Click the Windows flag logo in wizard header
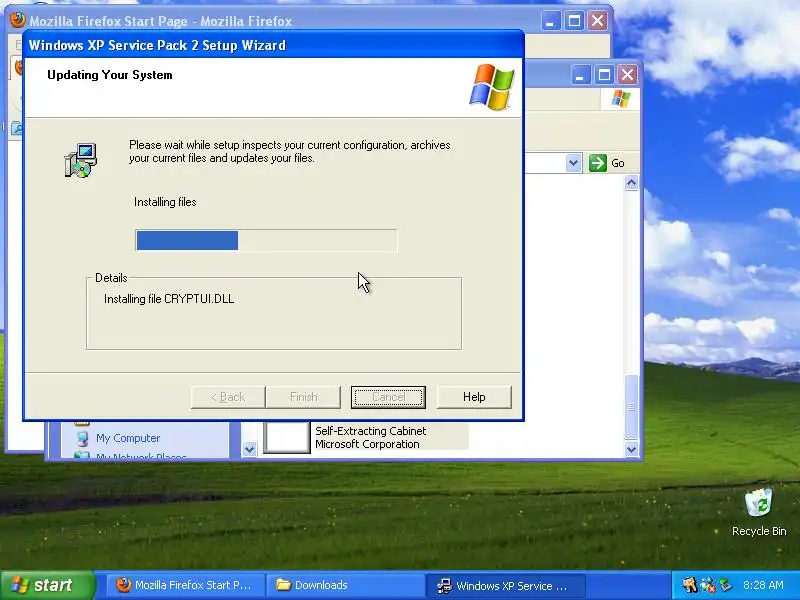The image size is (800, 600). click(492, 87)
